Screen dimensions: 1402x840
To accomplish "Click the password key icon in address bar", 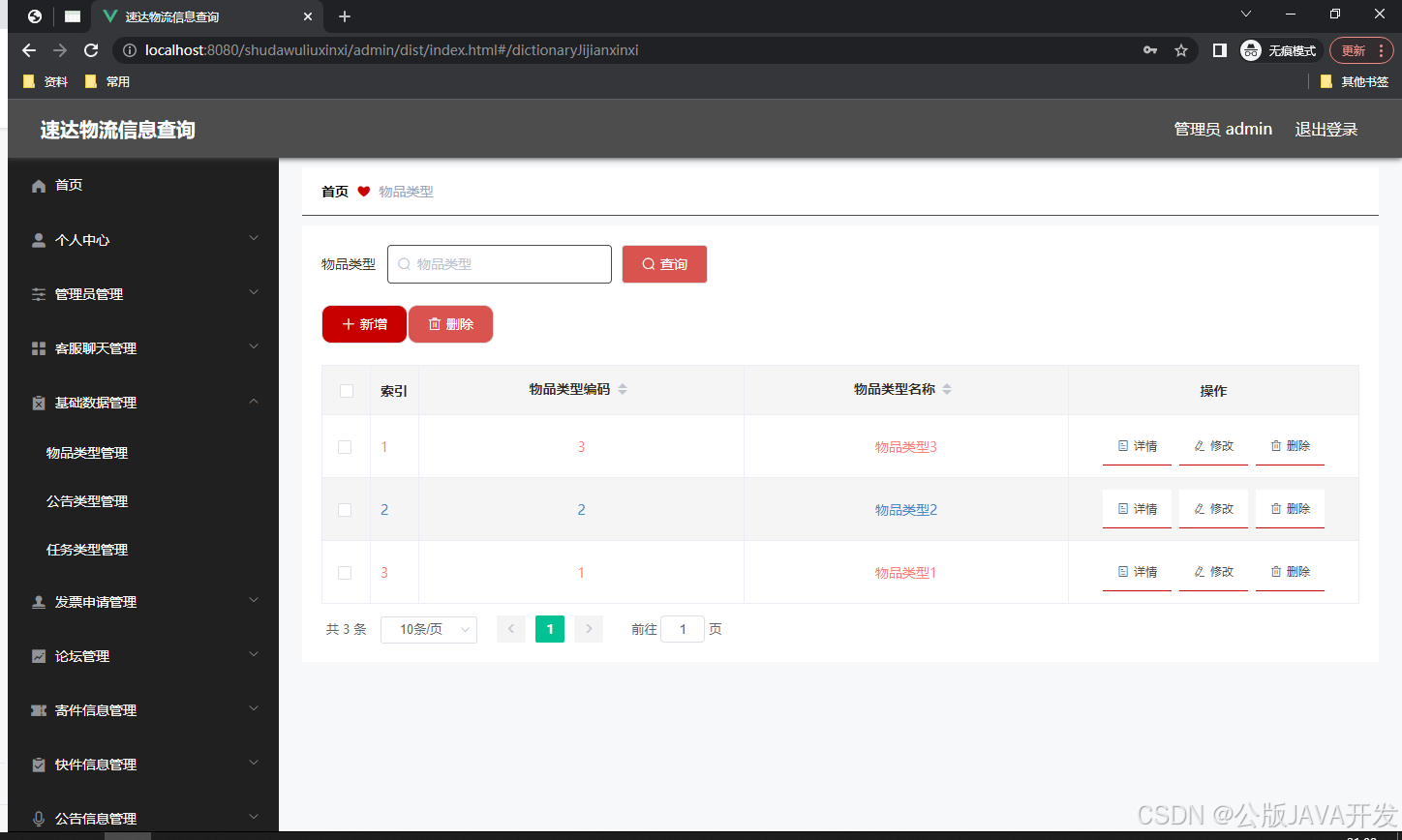I will tap(1150, 50).
